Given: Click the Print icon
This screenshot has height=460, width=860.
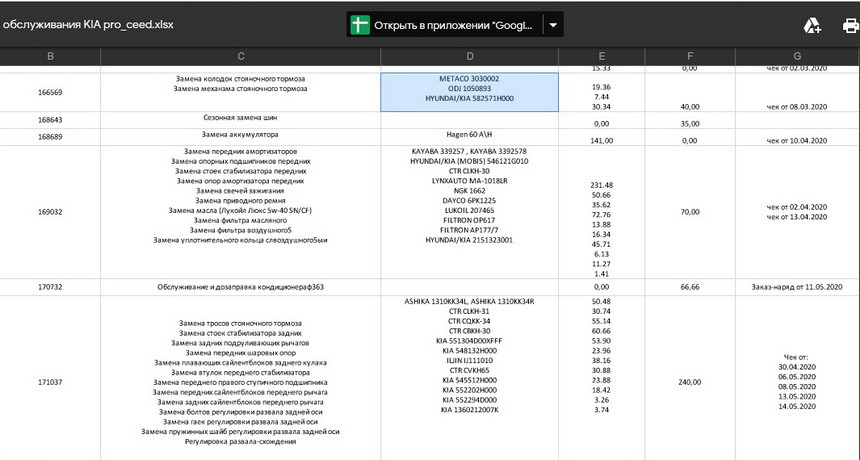Looking at the screenshot, I should [x=851, y=25].
